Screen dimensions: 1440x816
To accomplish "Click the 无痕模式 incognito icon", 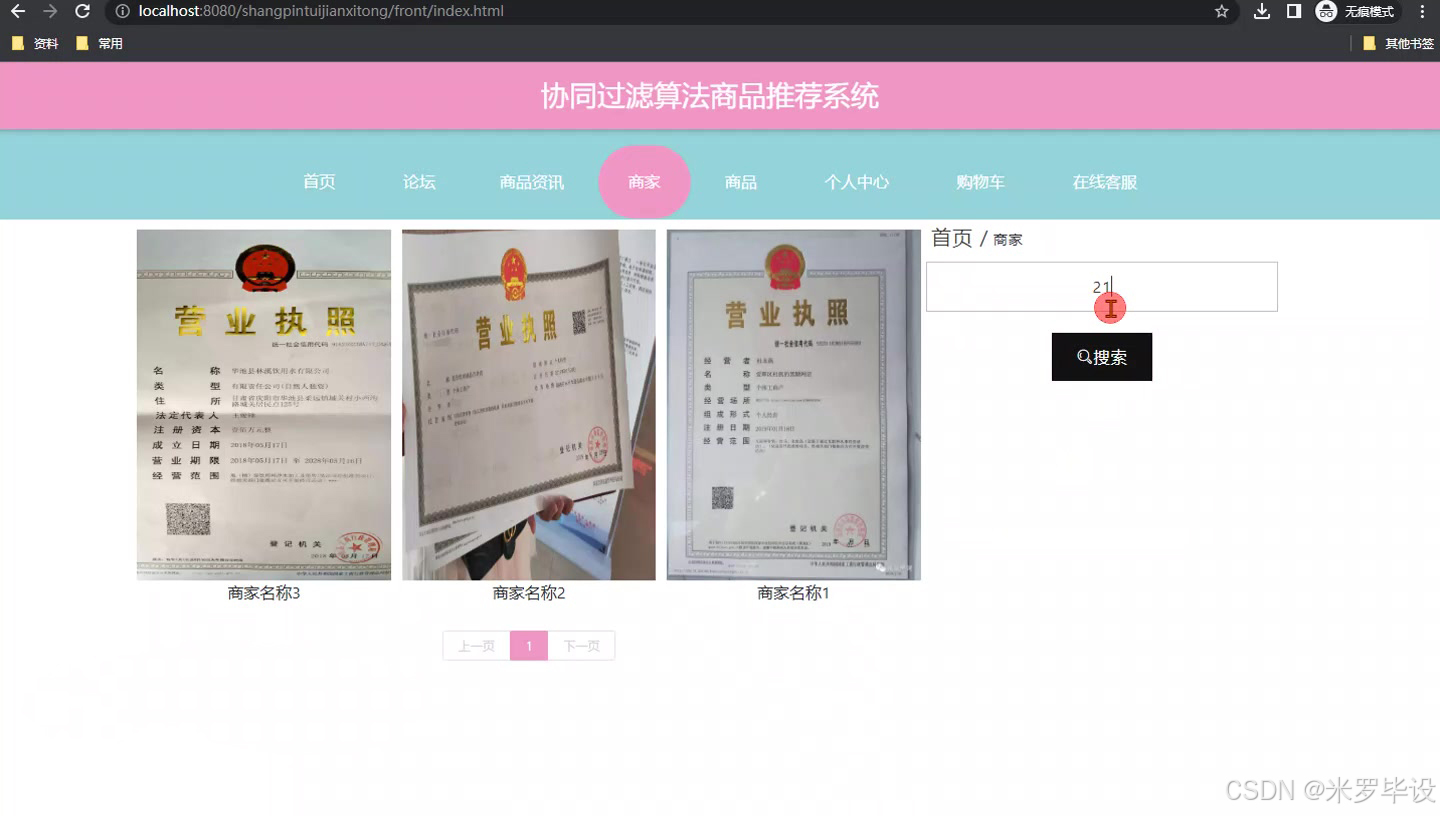I will [x=1327, y=12].
